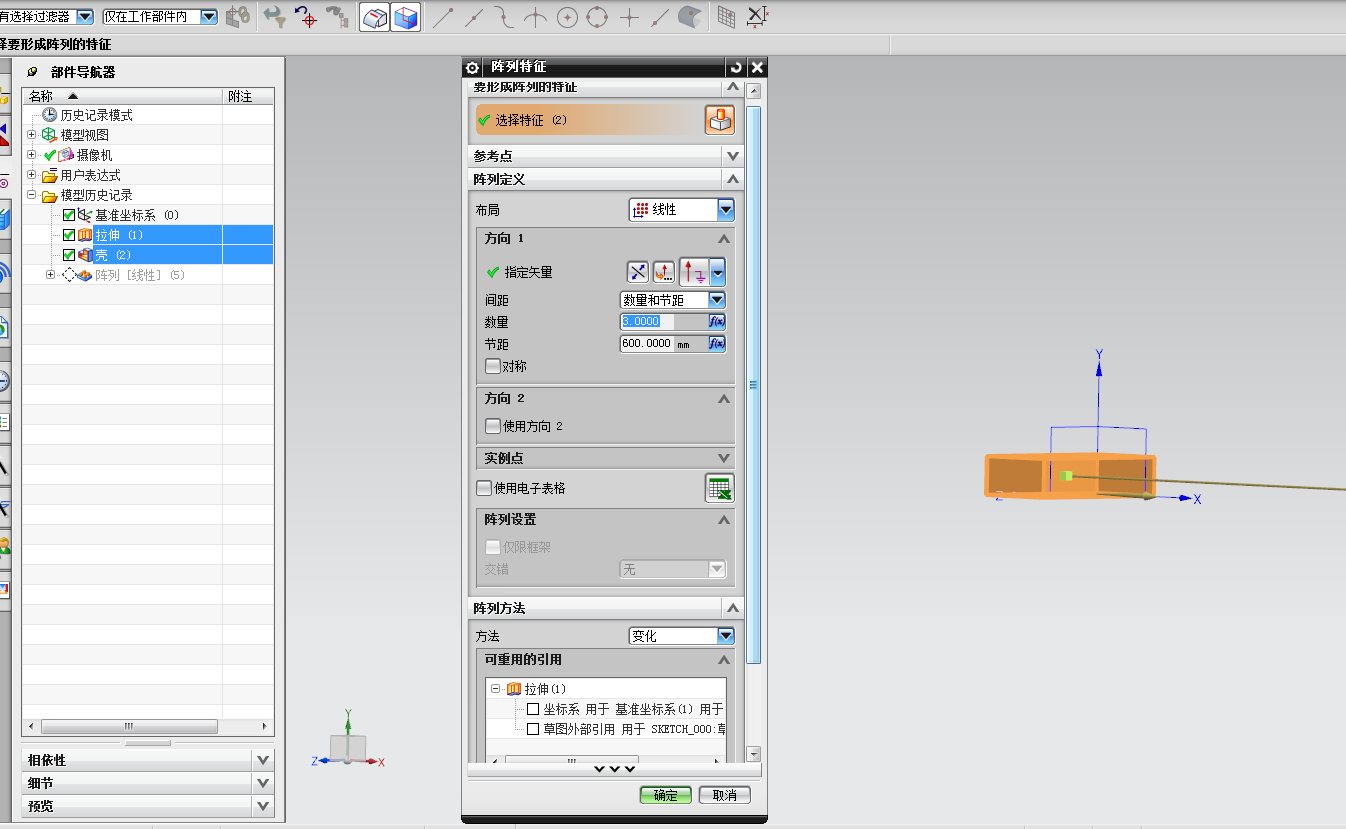The width and height of the screenshot is (1346, 829).
Task: Click the point on face snap icon
Action: 689,16
